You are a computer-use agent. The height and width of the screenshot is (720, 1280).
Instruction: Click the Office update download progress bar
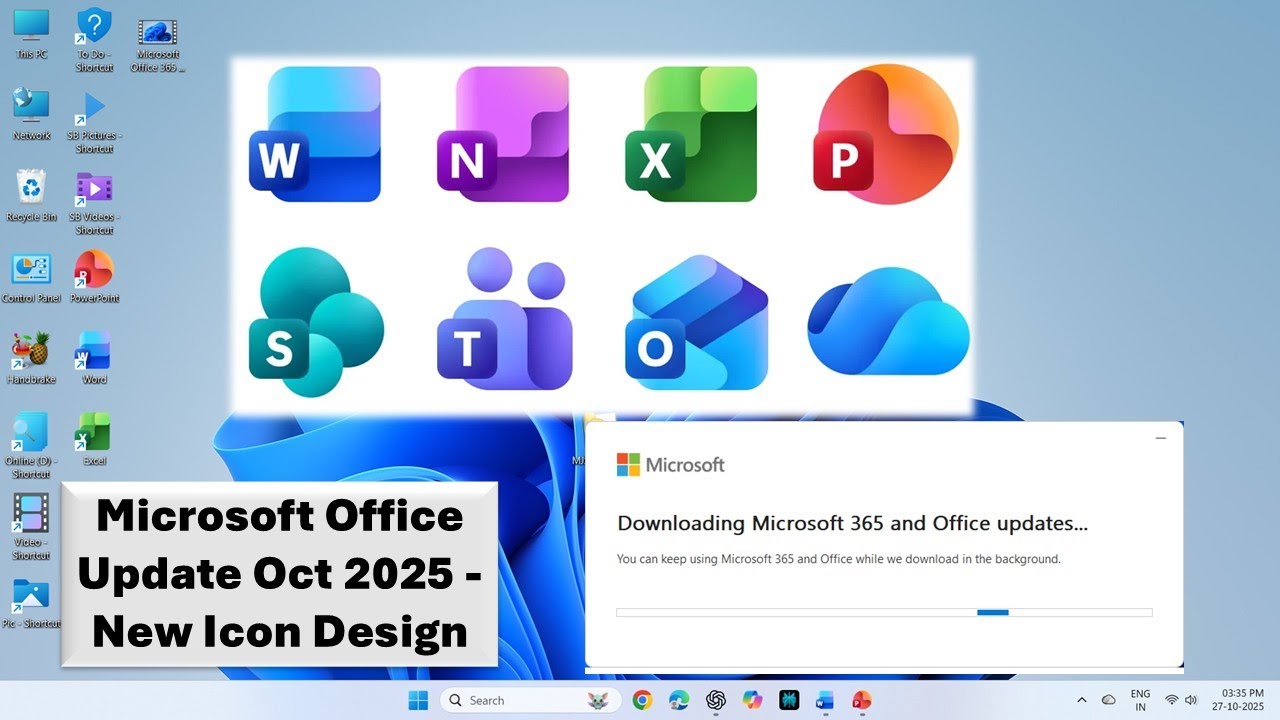[884, 612]
